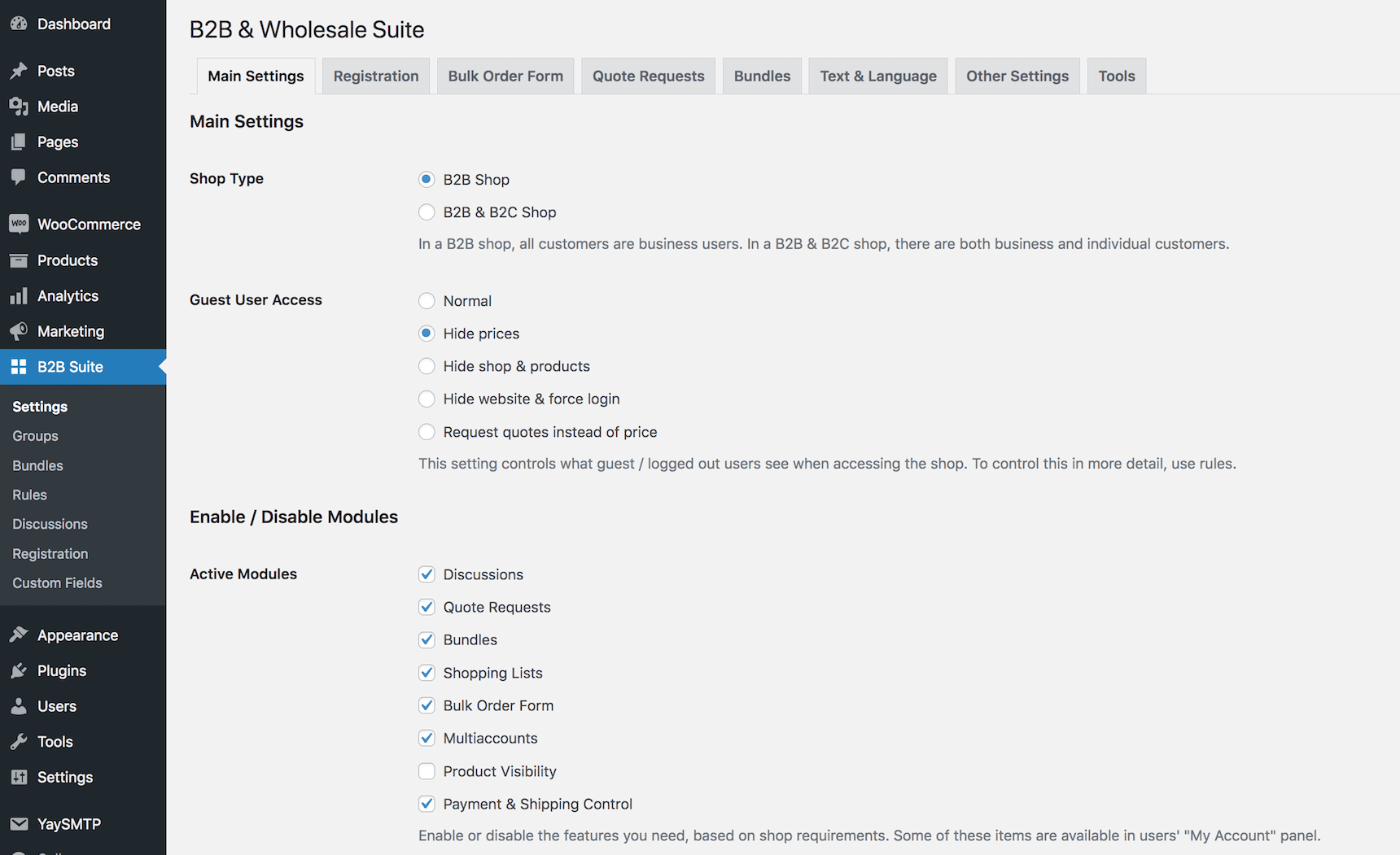The height and width of the screenshot is (855, 1400).
Task: Disable the Bulk Order Form module
Action: pos(427,705)
